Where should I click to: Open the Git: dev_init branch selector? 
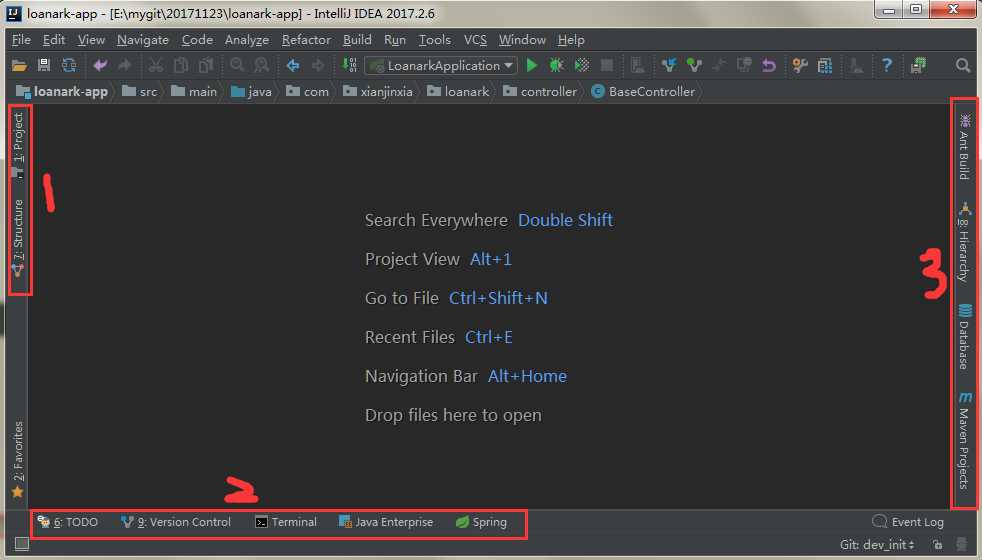click(877, 545)
